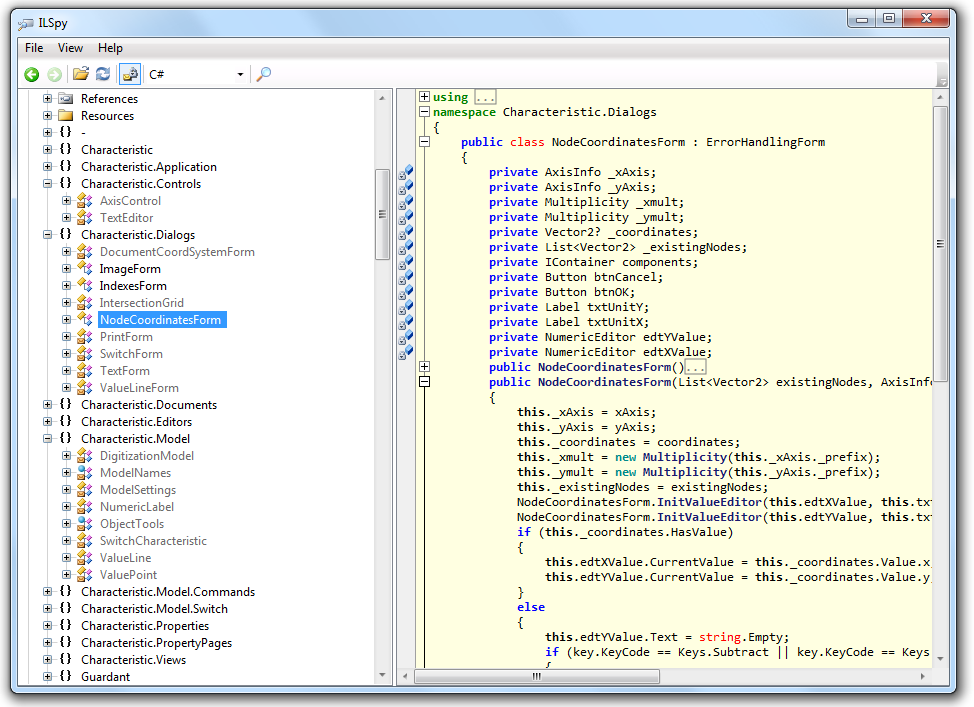Minimize the ILSpy window
Image resolution: width=974 pixels, height=707 pixels.
(862, 19)
